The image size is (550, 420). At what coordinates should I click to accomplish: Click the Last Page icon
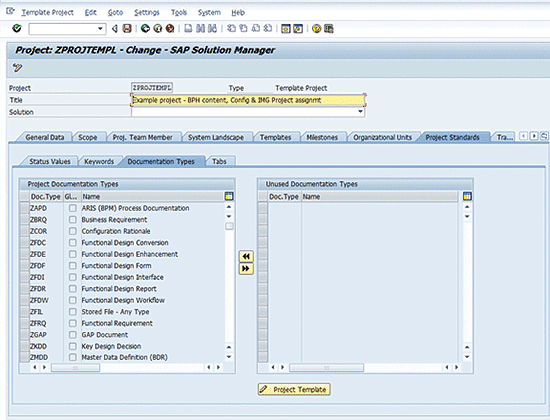[x=268, y=28]
